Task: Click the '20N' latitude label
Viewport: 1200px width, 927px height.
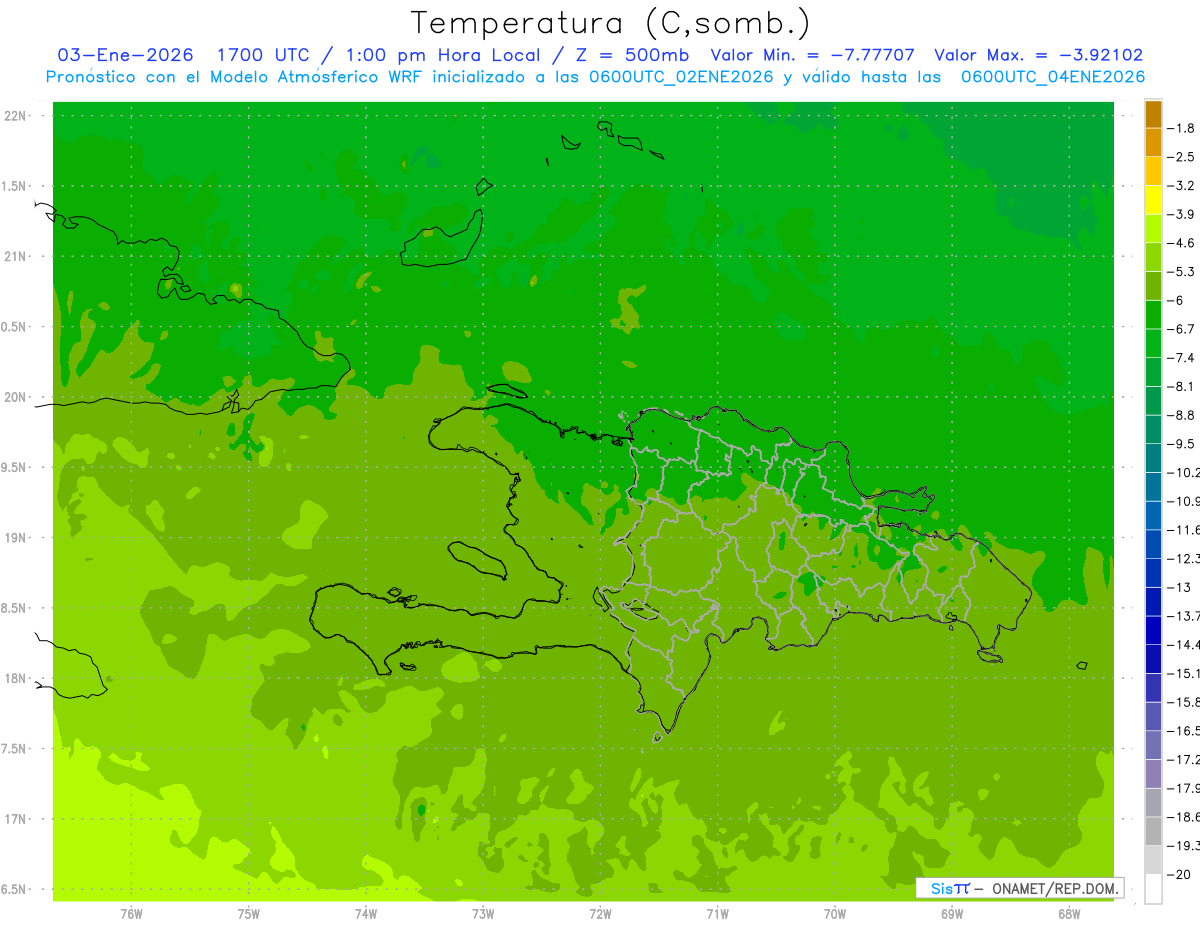Action: pos(15,397)
